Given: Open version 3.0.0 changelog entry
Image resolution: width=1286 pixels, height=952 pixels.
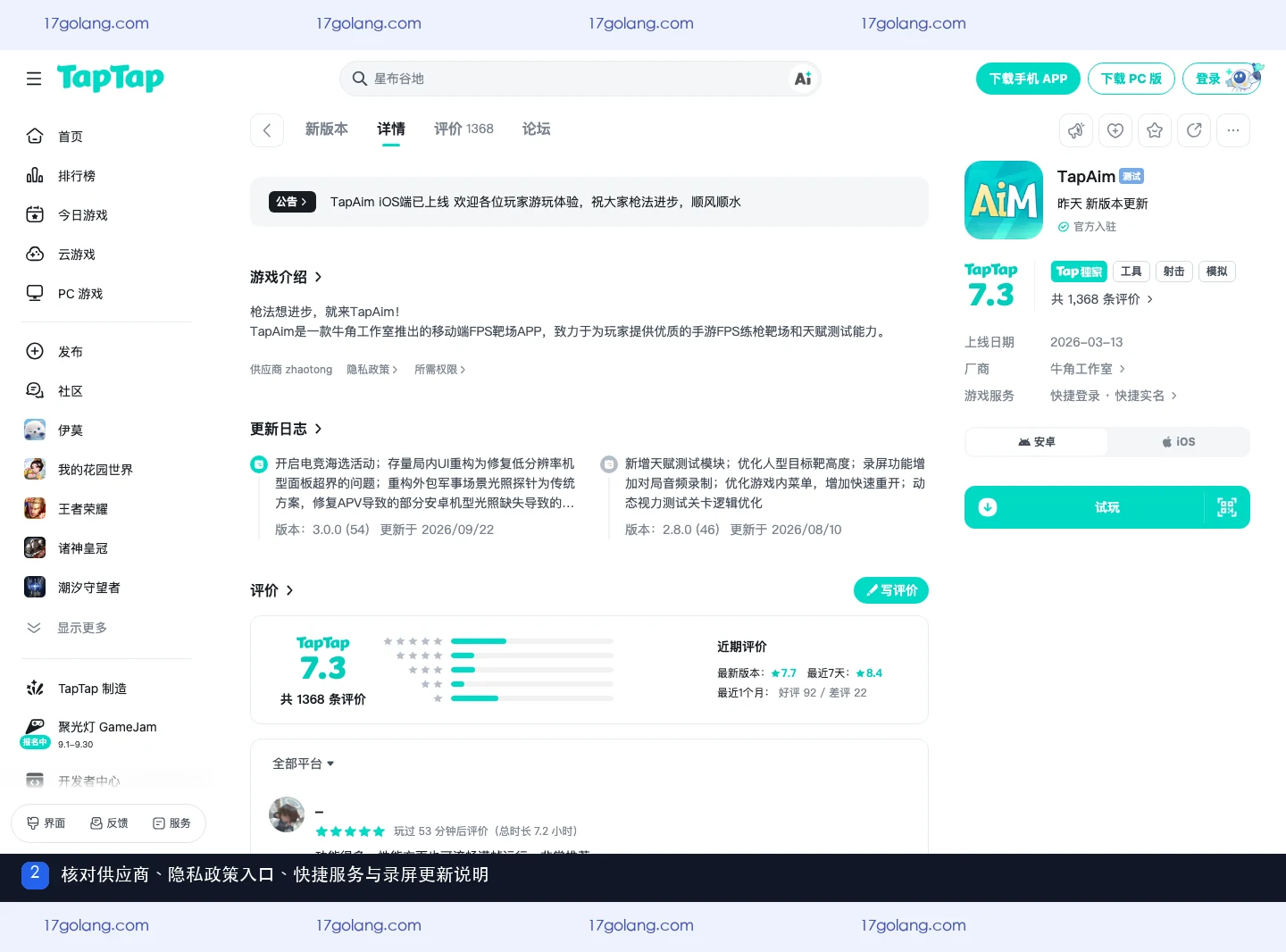Looking at the screenshot, I should coord(414,497).
